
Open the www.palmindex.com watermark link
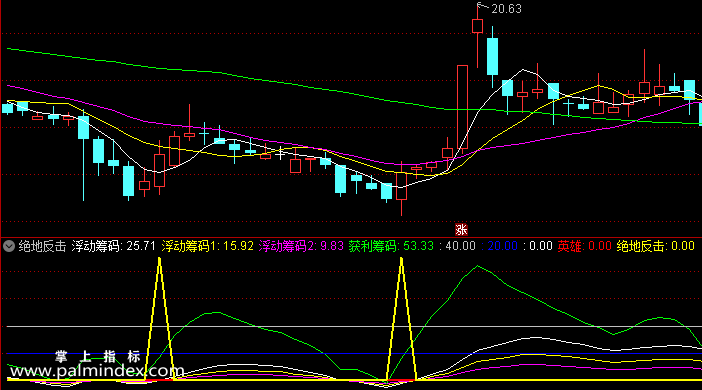click(97, 371)
